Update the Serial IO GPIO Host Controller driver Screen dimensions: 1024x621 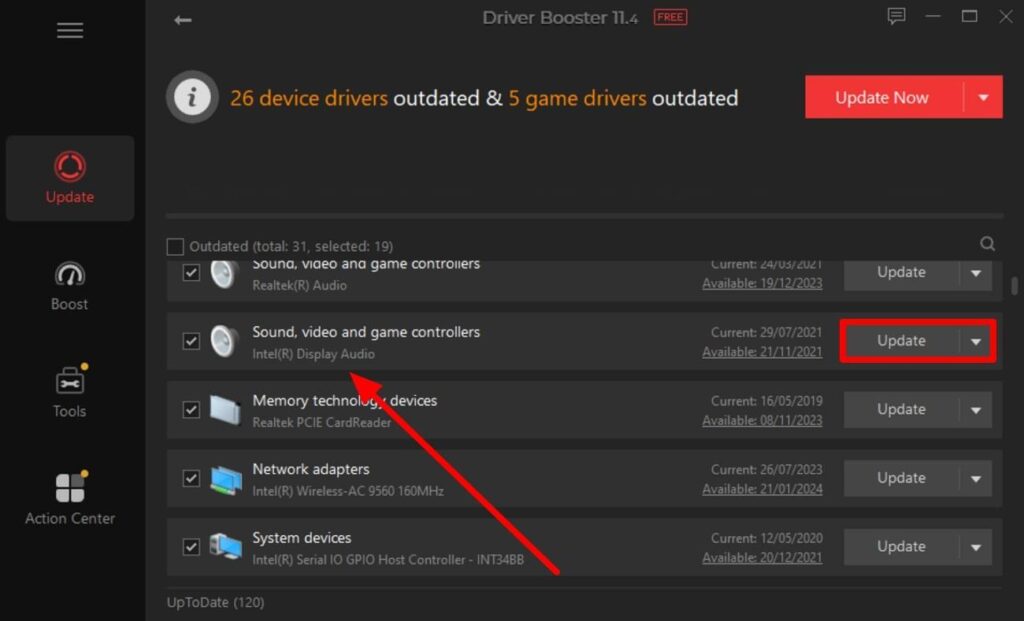point(901,547)
